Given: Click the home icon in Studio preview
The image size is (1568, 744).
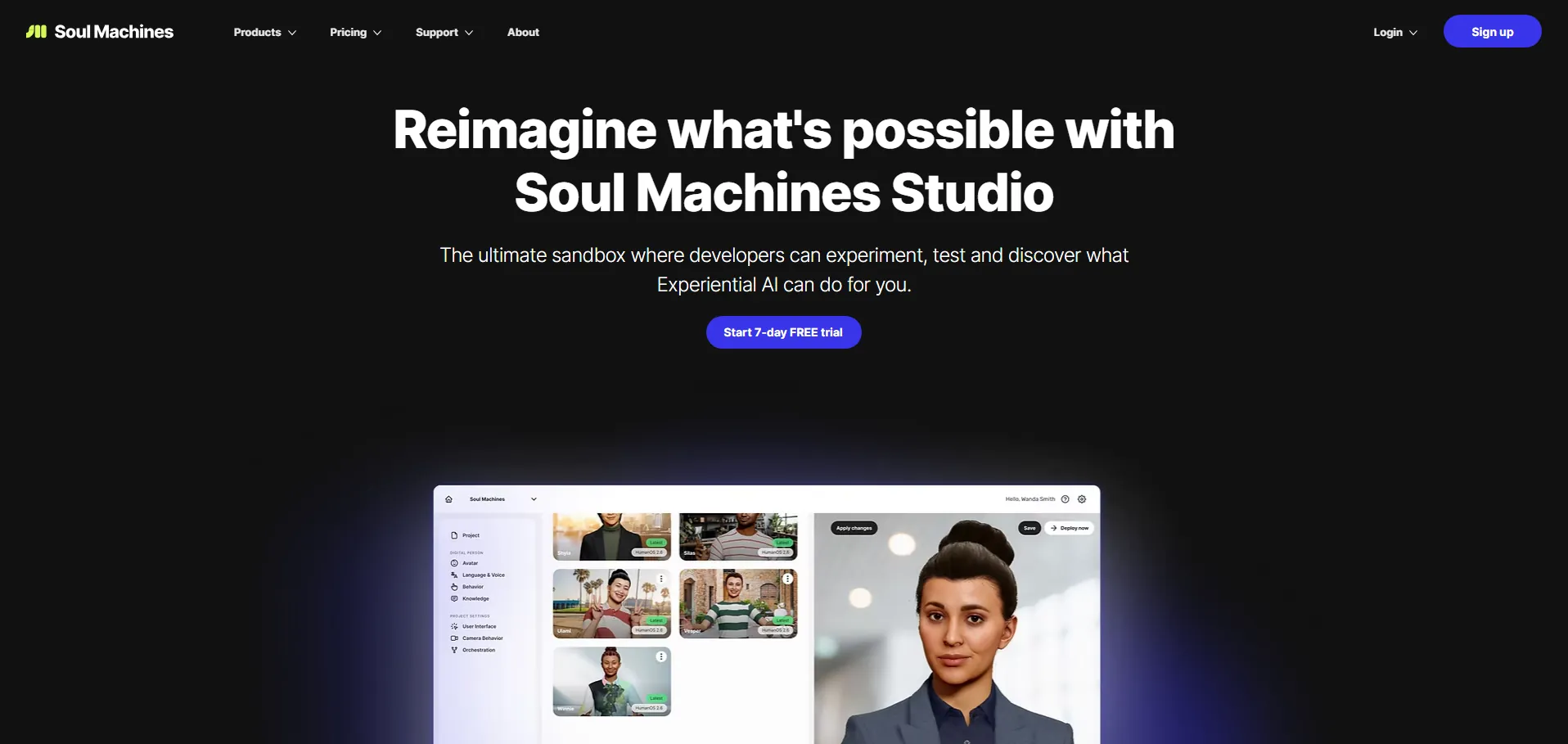Looking at the screenshot, I should (448, 499).
